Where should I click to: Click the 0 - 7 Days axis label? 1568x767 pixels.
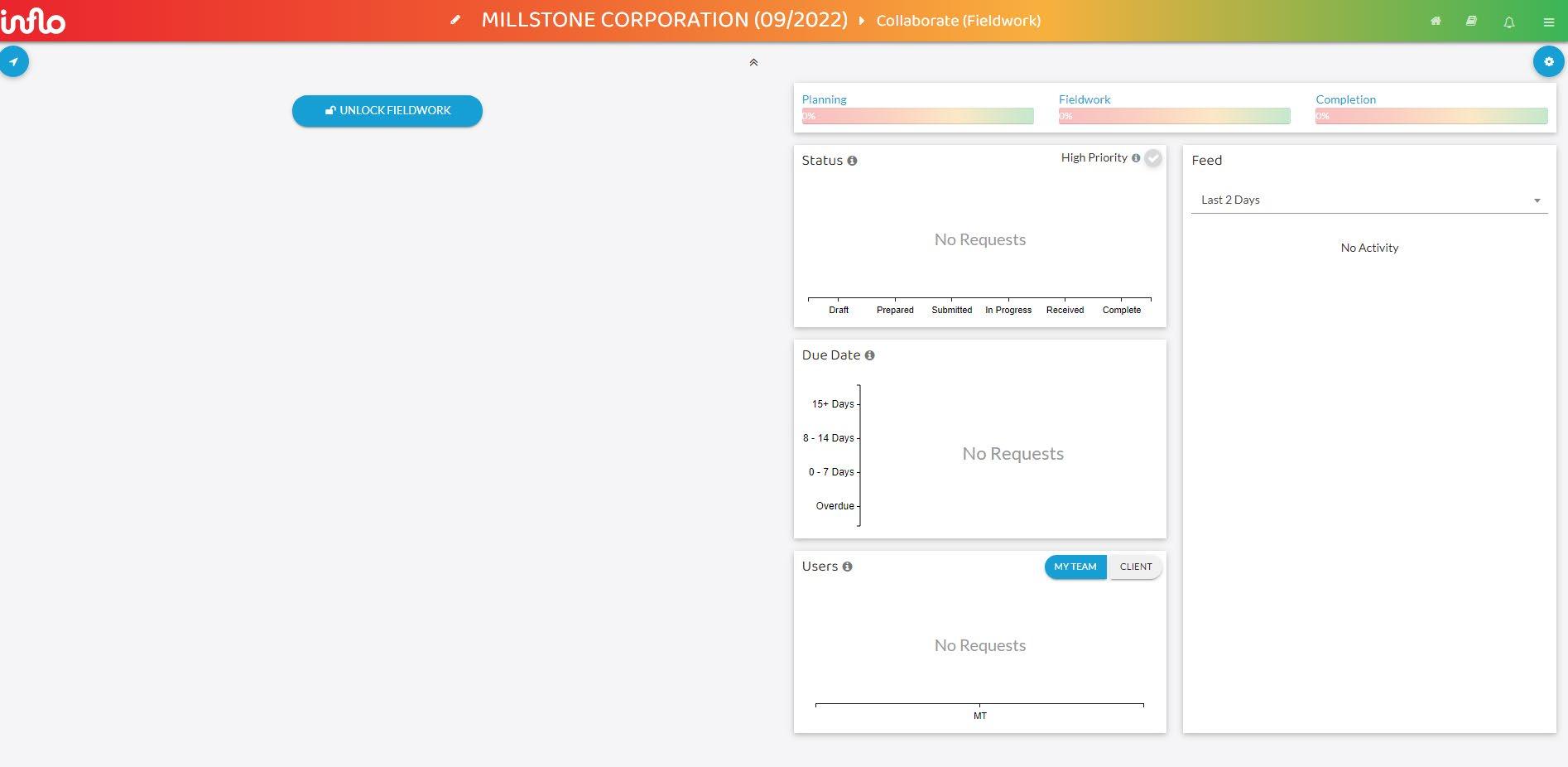[x=831, y=472]
